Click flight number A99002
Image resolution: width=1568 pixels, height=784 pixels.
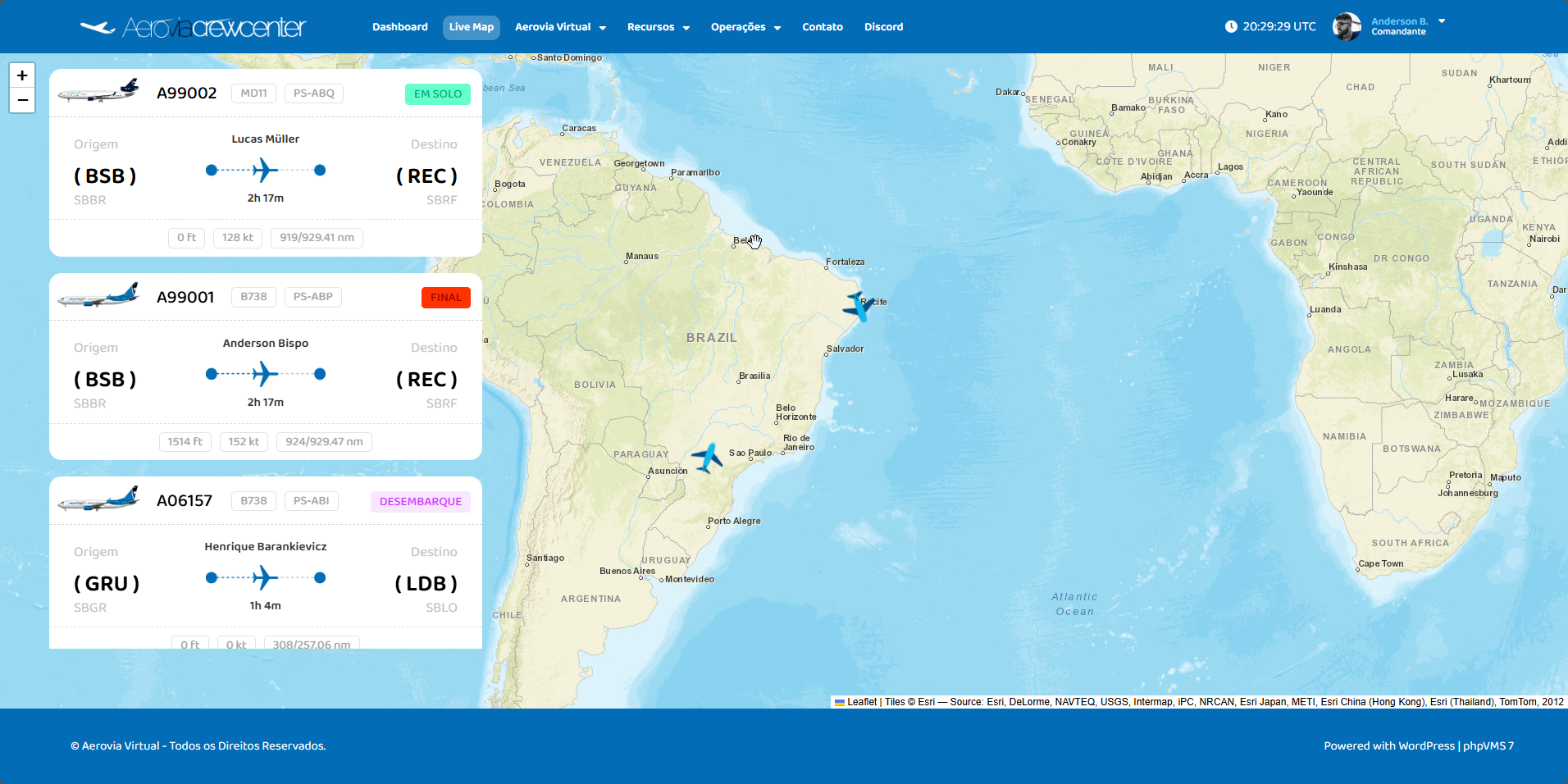point(187,93)
